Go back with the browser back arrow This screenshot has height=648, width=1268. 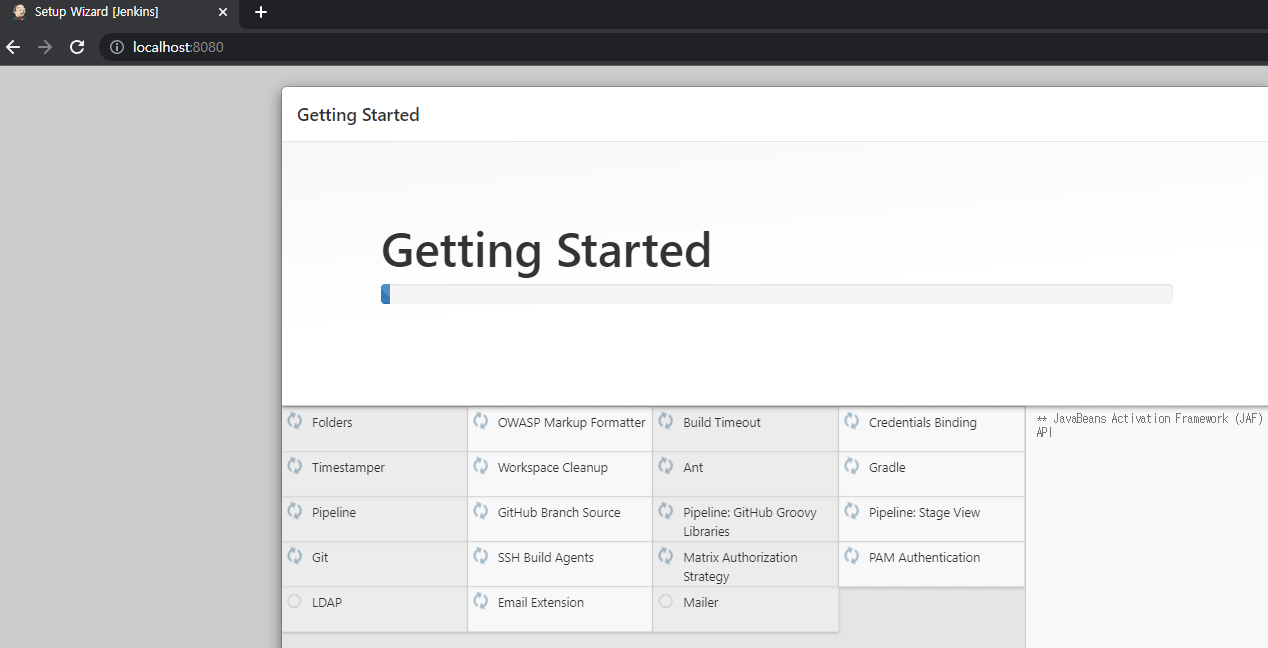click(13, 47)
